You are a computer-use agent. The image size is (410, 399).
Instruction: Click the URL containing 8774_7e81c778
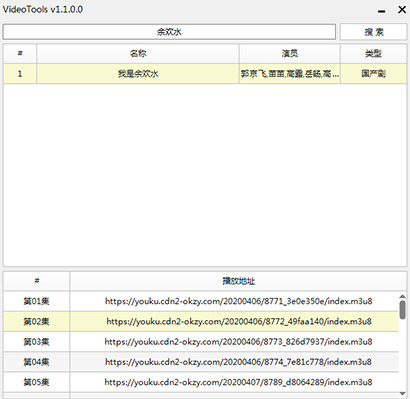pyautogui.click(x=238, y=362)
